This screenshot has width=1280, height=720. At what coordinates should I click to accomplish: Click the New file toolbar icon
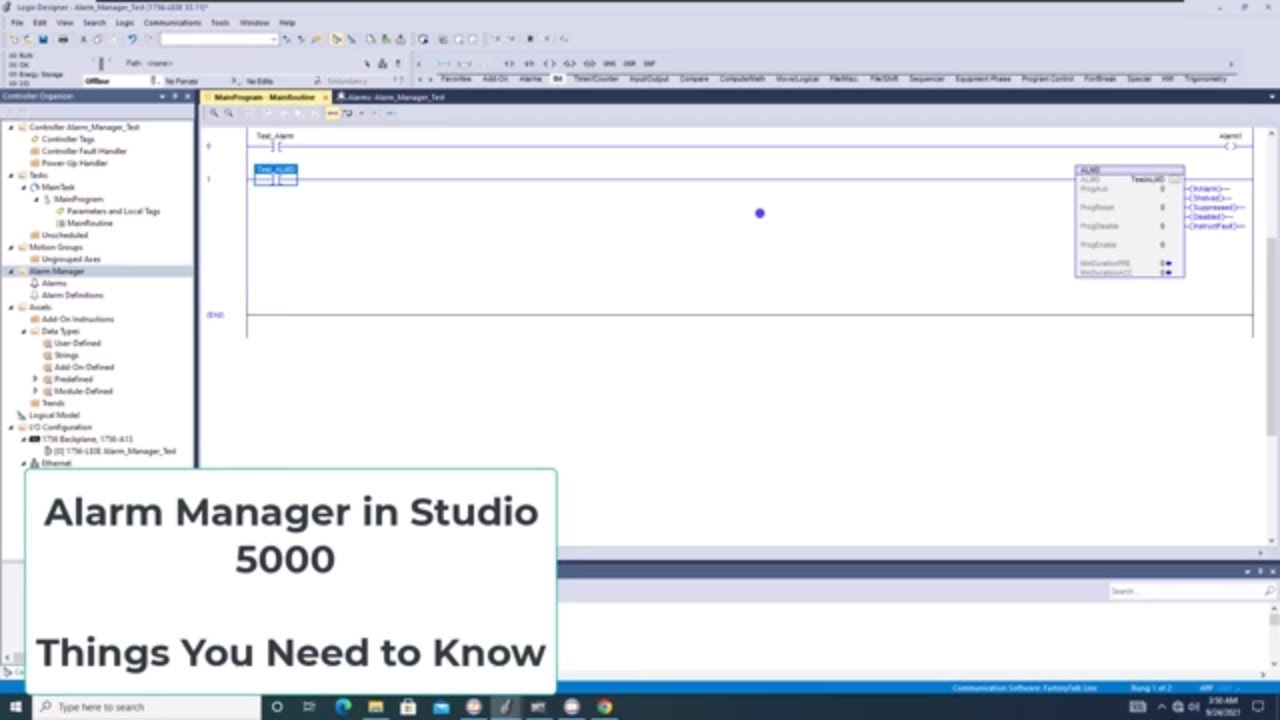(x=14, y=39)
